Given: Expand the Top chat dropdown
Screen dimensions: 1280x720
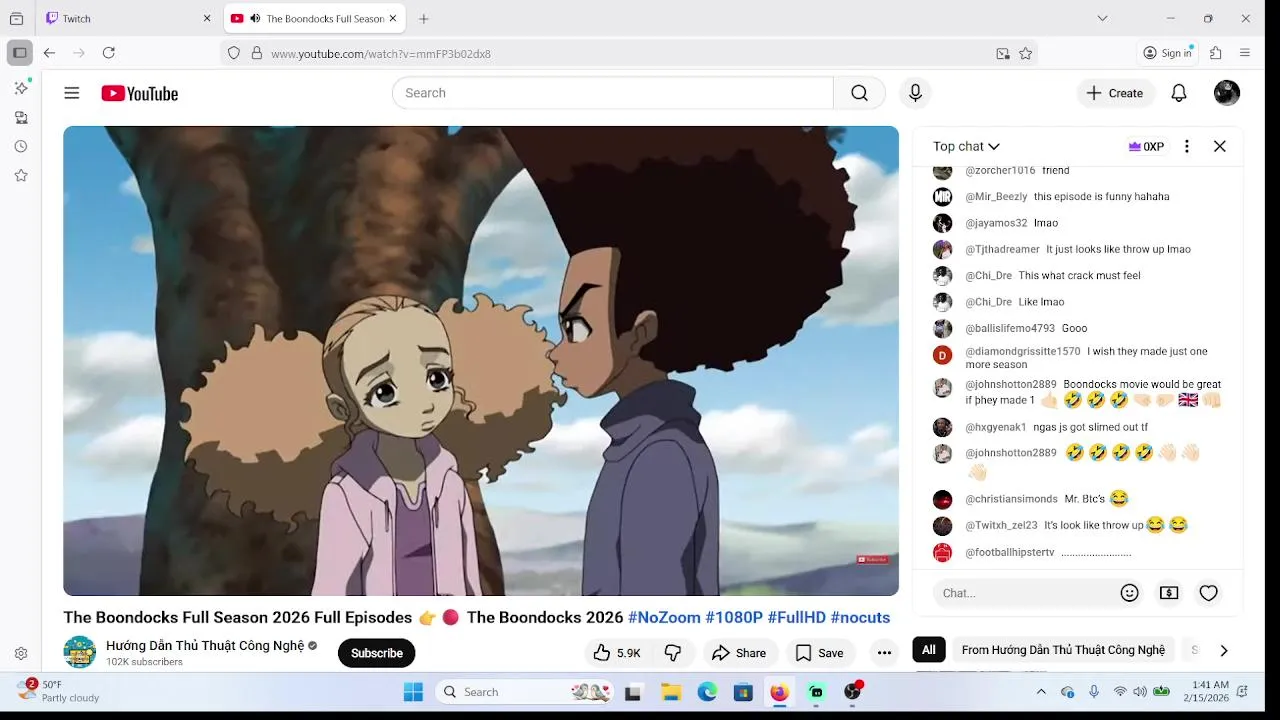Looking at the screenshot, I should [x=966, y=146].
